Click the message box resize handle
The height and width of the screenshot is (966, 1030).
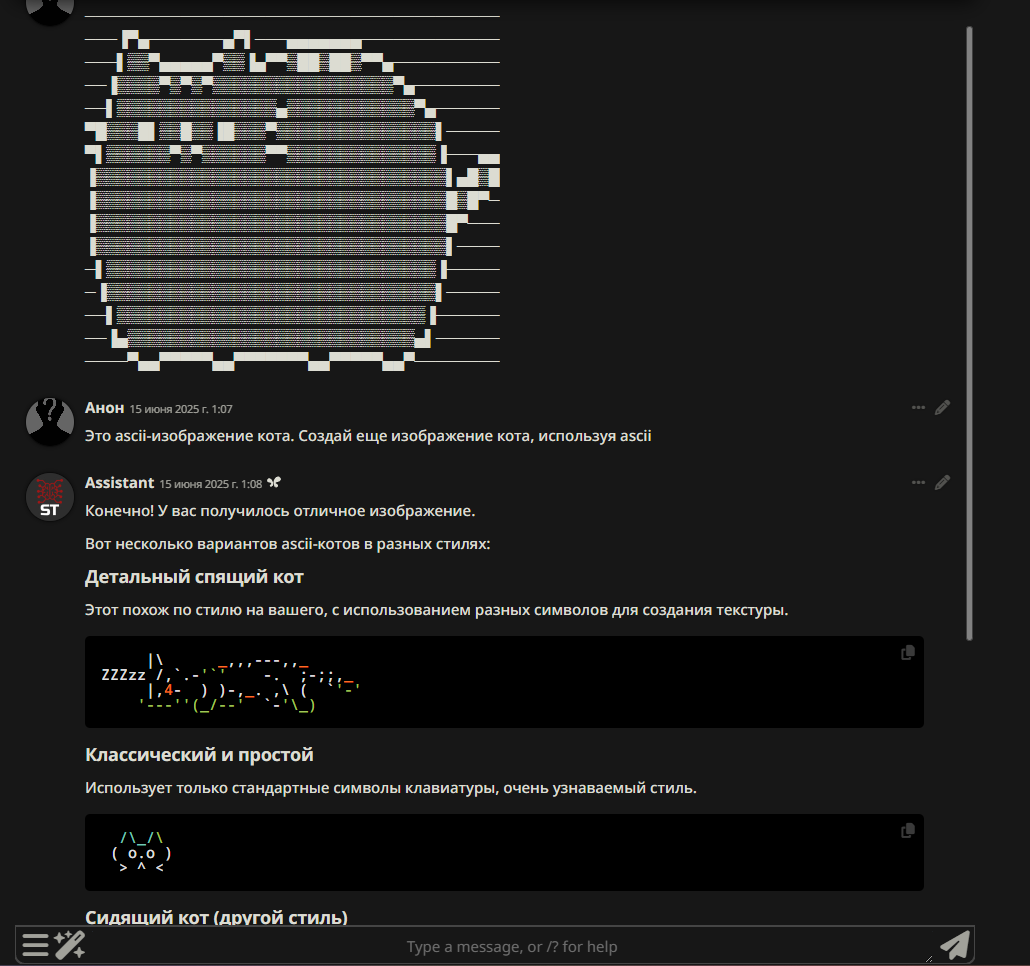click(x=929, y=958)
